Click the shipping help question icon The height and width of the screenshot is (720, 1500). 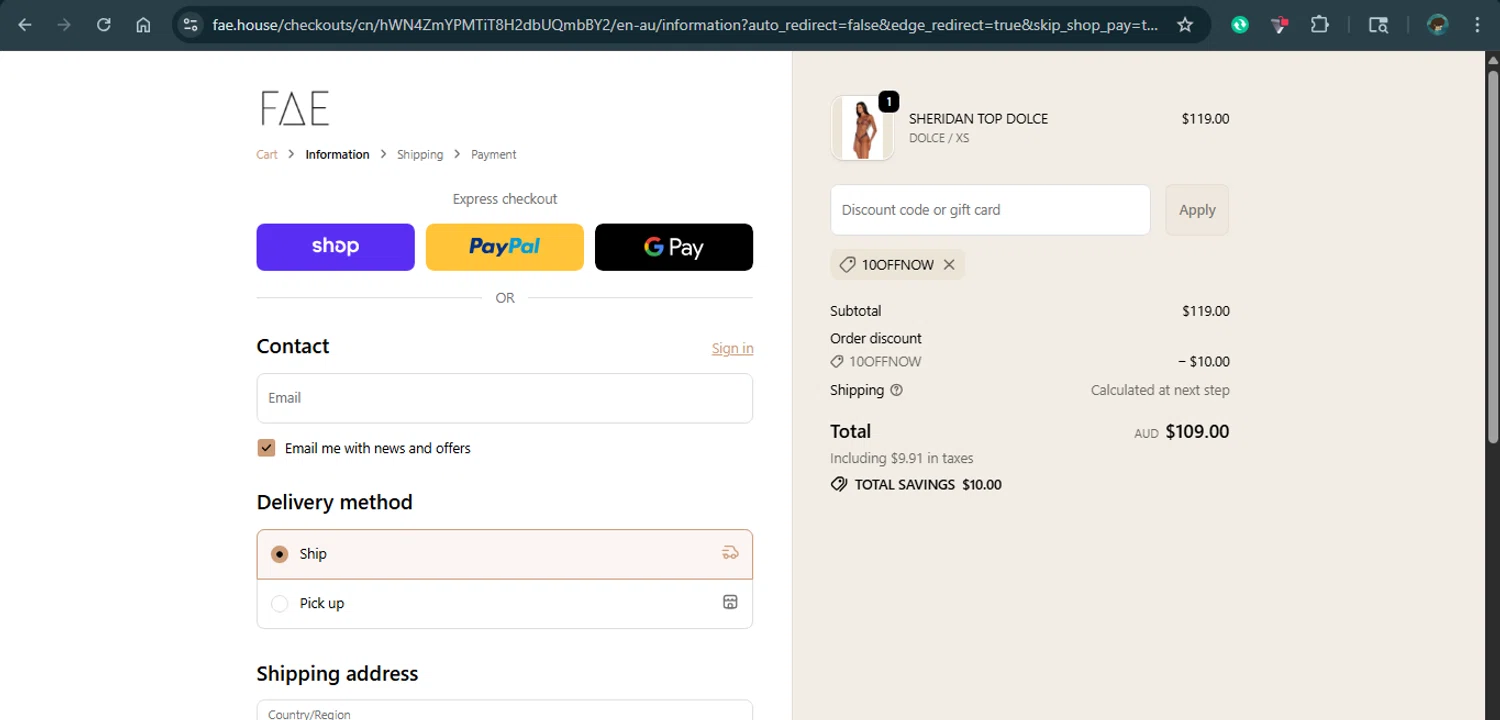tap(896, 390)
